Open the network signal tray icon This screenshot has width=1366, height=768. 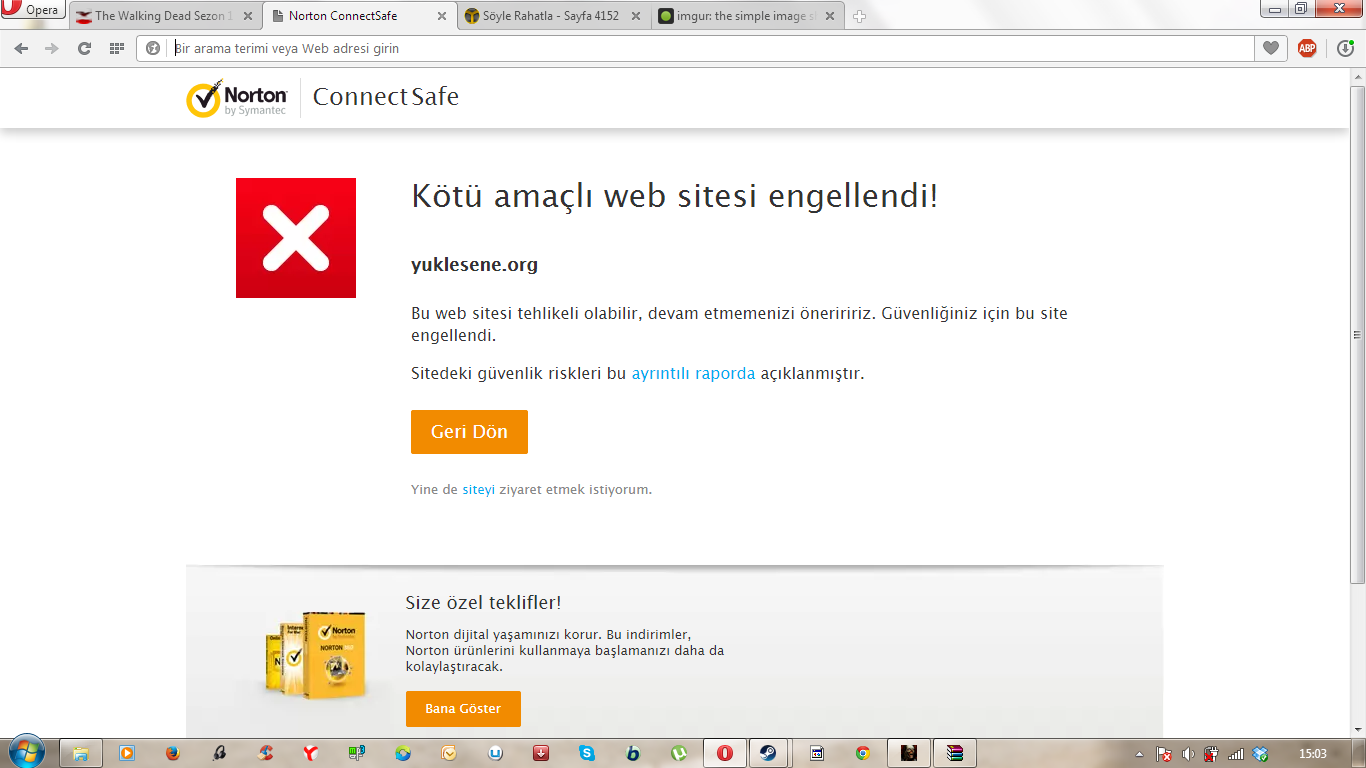pyautogui.click(x=1236, y=754)
